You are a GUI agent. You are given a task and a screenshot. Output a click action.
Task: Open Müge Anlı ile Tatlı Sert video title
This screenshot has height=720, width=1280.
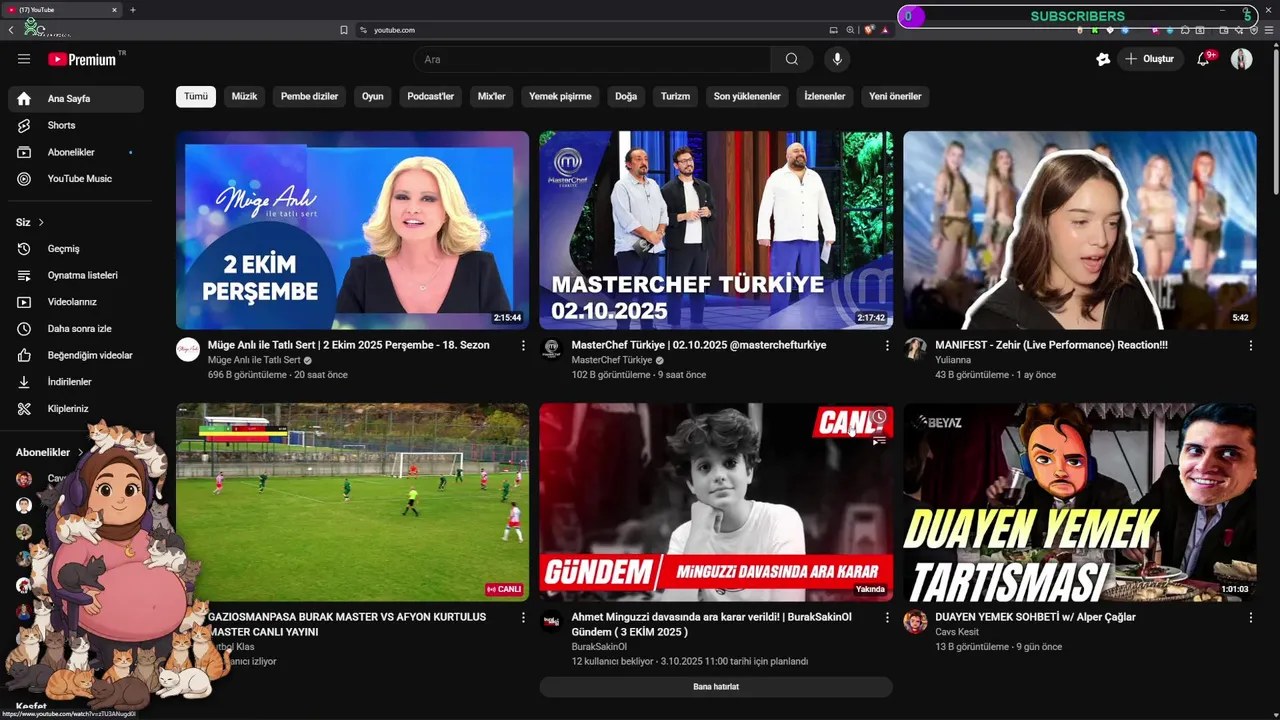point(349,345)
